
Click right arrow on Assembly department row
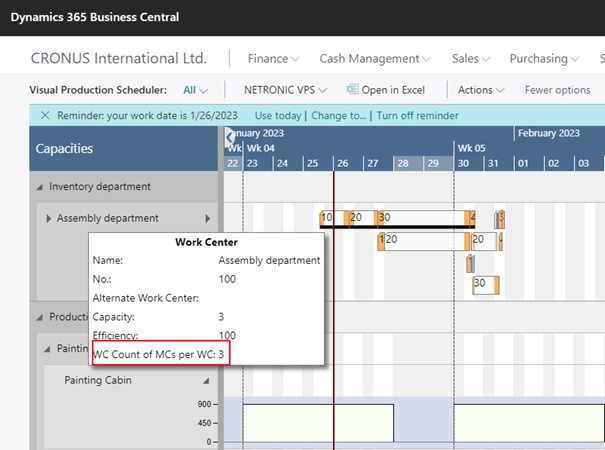tap(208, 218)
